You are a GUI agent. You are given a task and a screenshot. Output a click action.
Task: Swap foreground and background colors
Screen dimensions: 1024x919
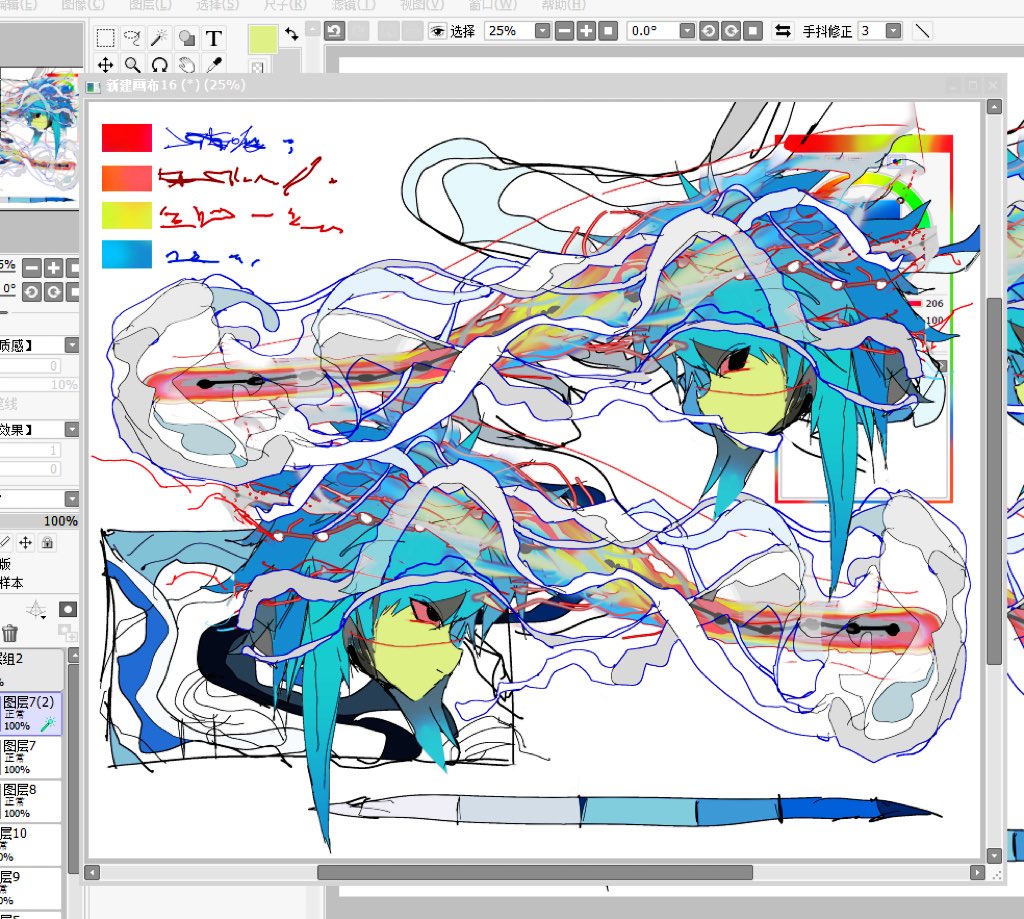292,34
